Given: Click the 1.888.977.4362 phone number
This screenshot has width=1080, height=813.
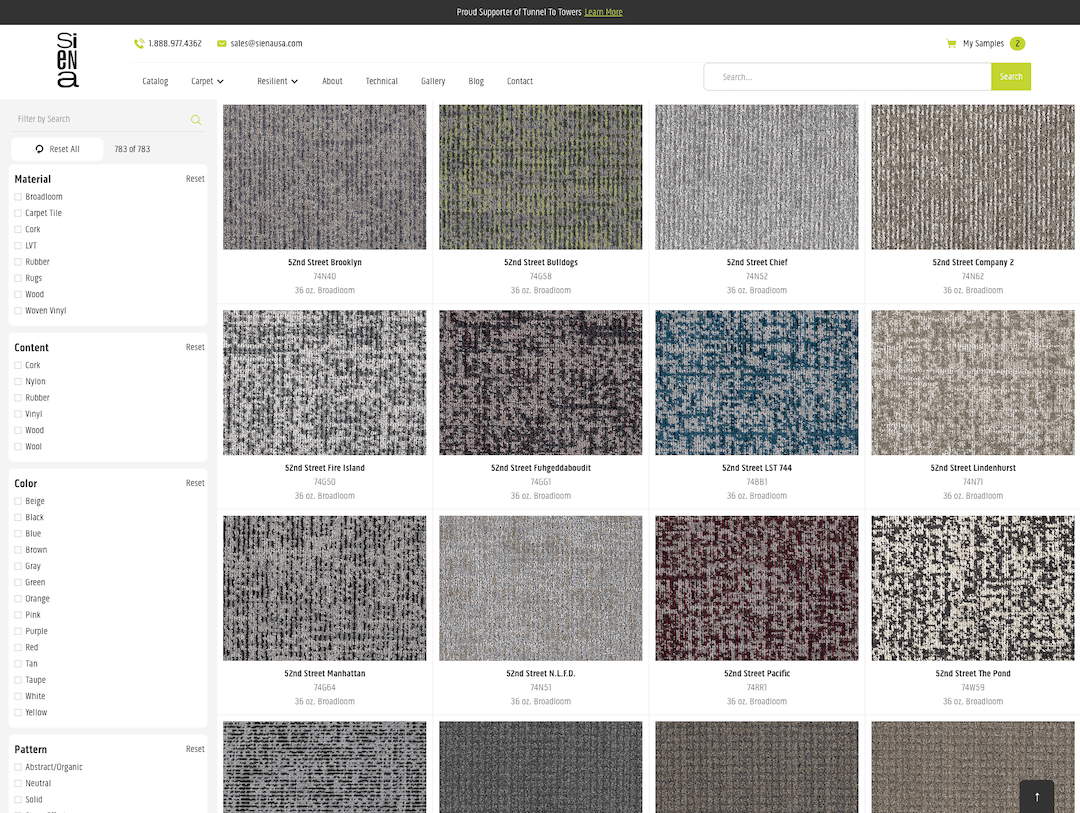Looking at the screenshot, I should pos(175,43).
